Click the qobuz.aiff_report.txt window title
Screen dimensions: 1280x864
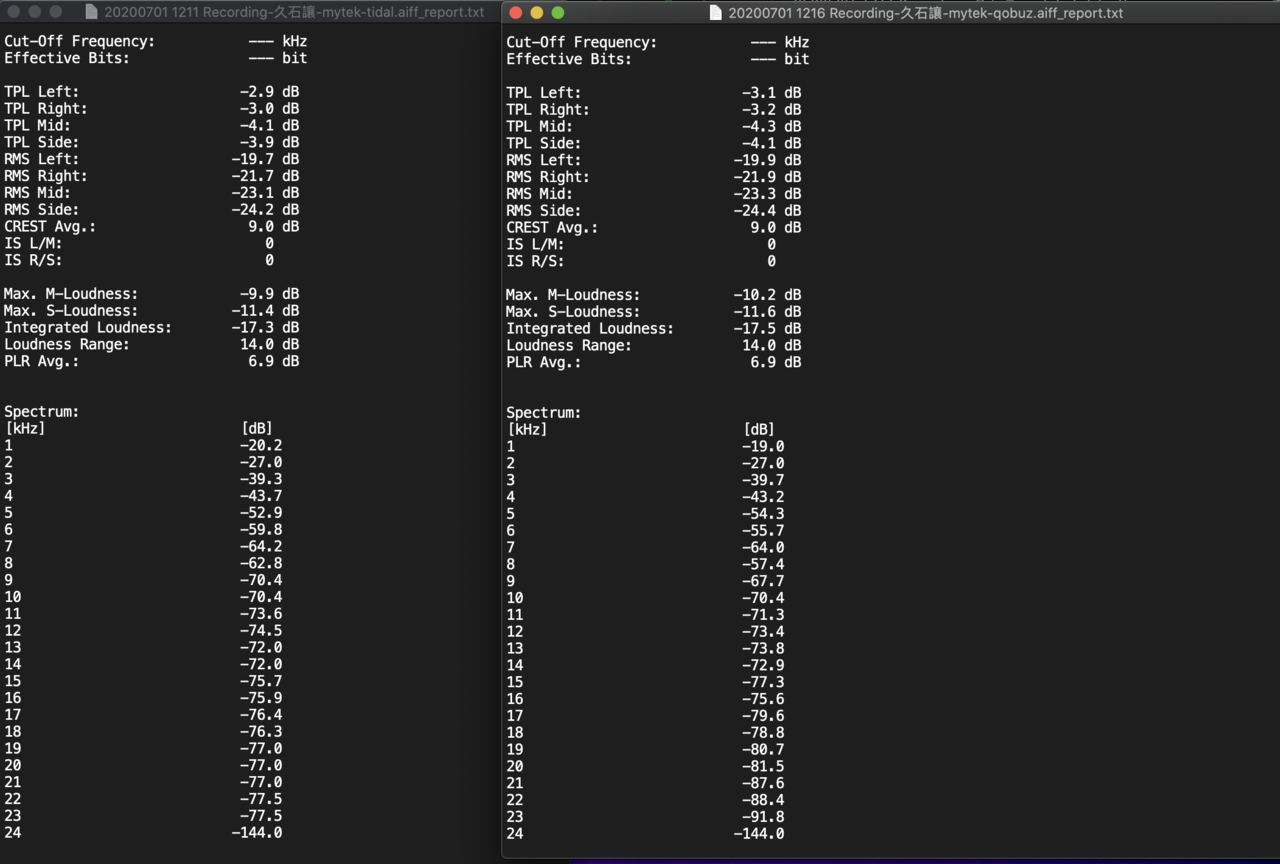click(x=925, y=13)
